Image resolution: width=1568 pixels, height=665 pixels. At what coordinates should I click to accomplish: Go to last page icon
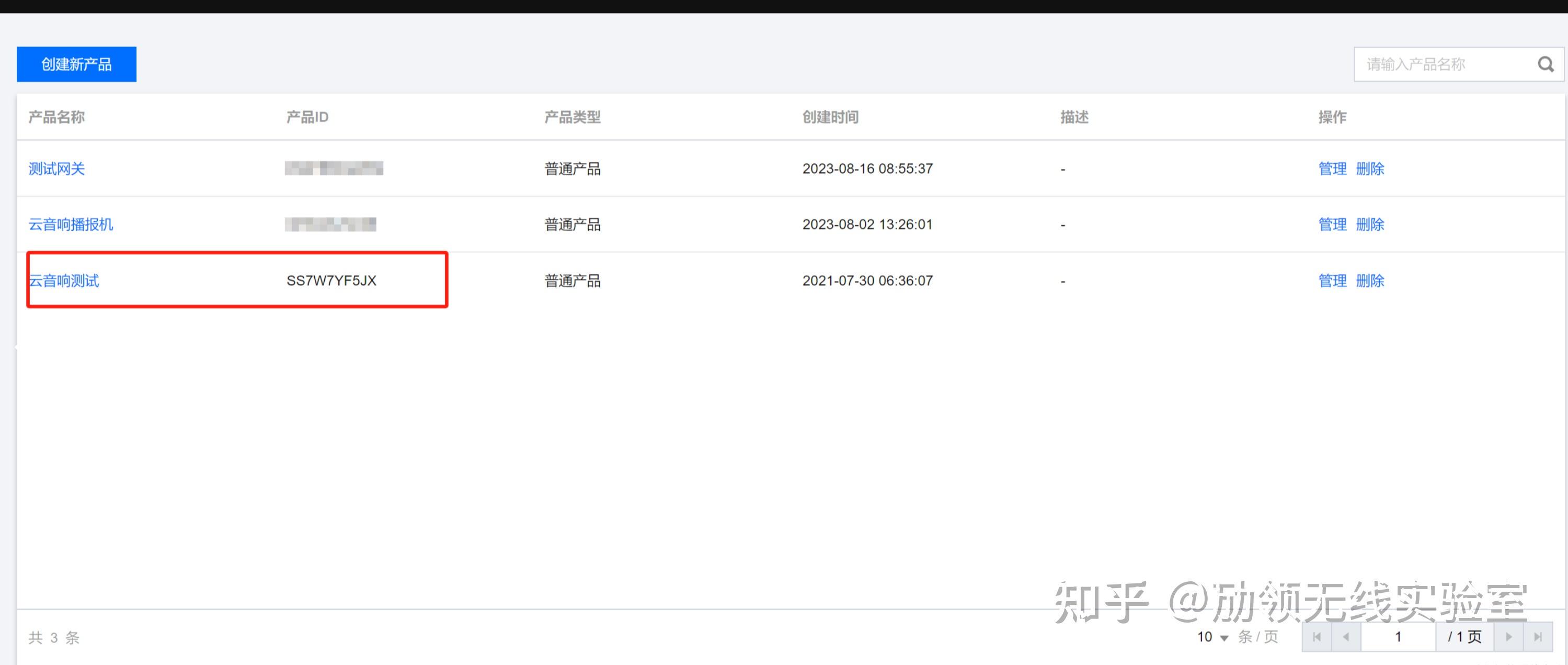1538,637
